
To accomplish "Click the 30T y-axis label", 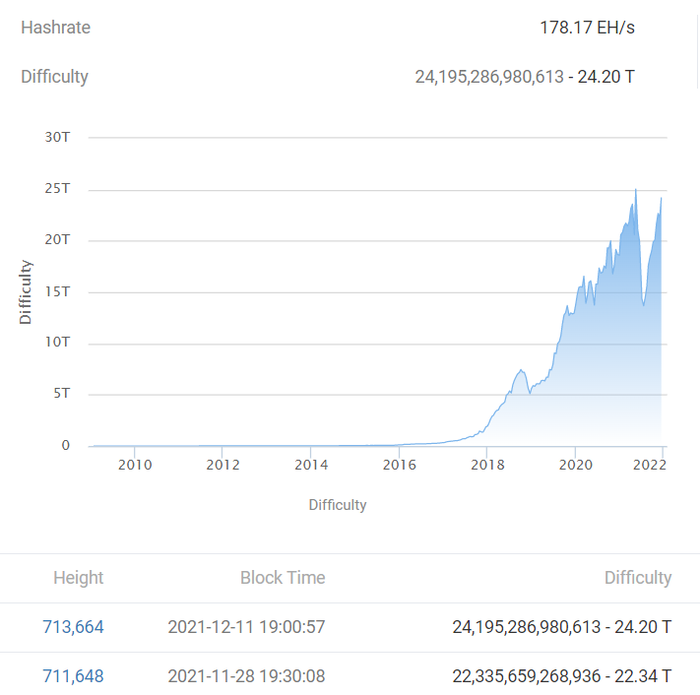I will coord(57,137).
